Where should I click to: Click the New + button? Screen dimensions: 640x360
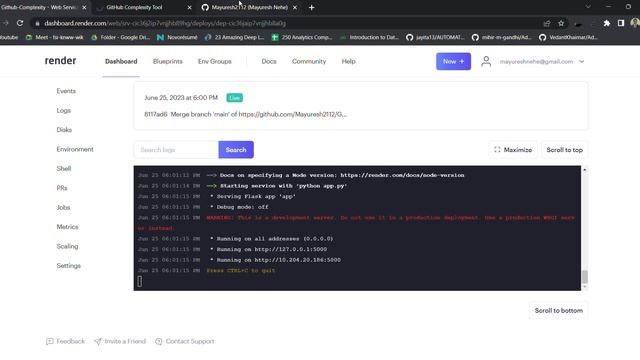tap(453, 61)
